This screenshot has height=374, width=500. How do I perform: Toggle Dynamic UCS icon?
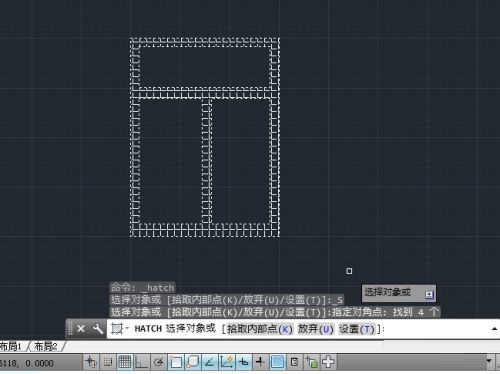[x=227, y=362]
